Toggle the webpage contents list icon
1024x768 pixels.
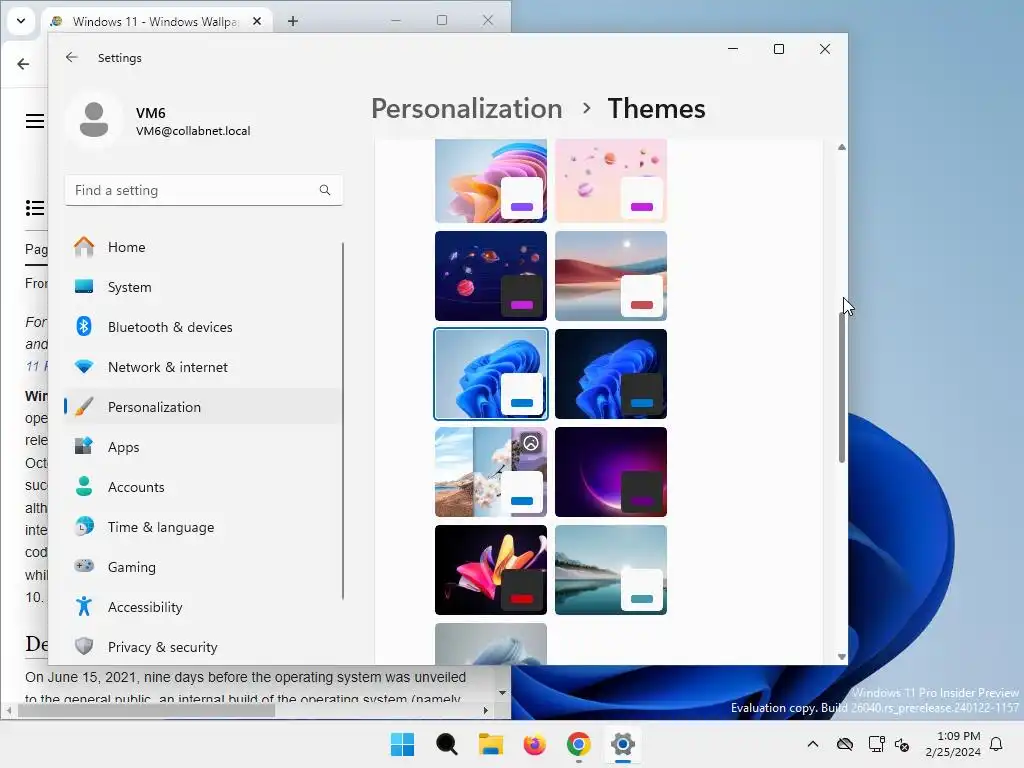point(35,208)
